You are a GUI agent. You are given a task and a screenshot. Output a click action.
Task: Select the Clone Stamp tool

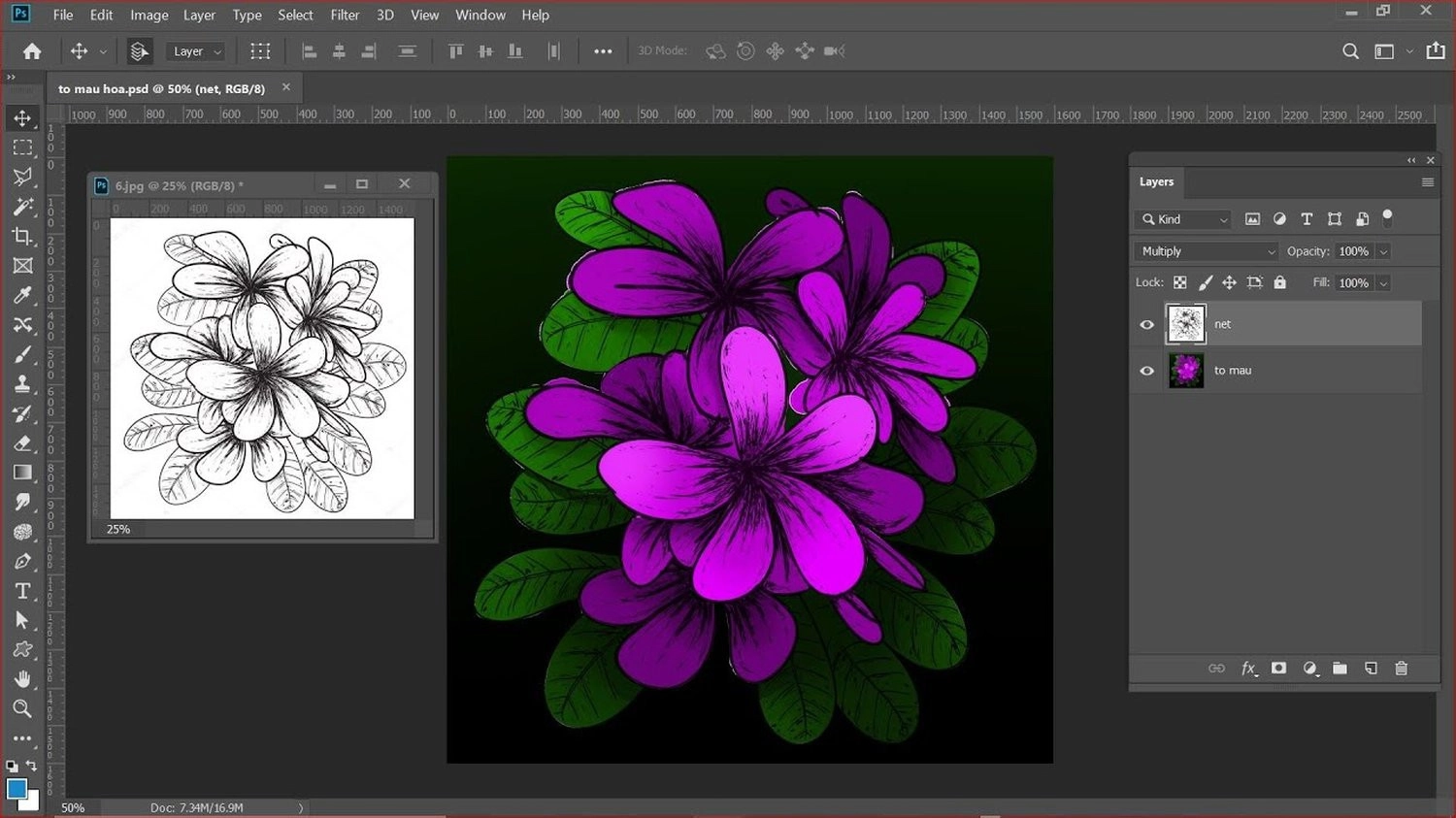pyautogui.click(x=22, y=384)
